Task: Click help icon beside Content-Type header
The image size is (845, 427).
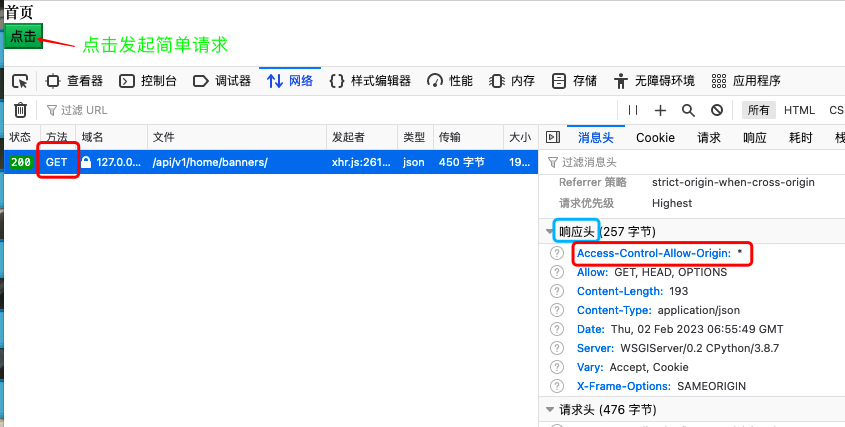Action: [557, 310]
